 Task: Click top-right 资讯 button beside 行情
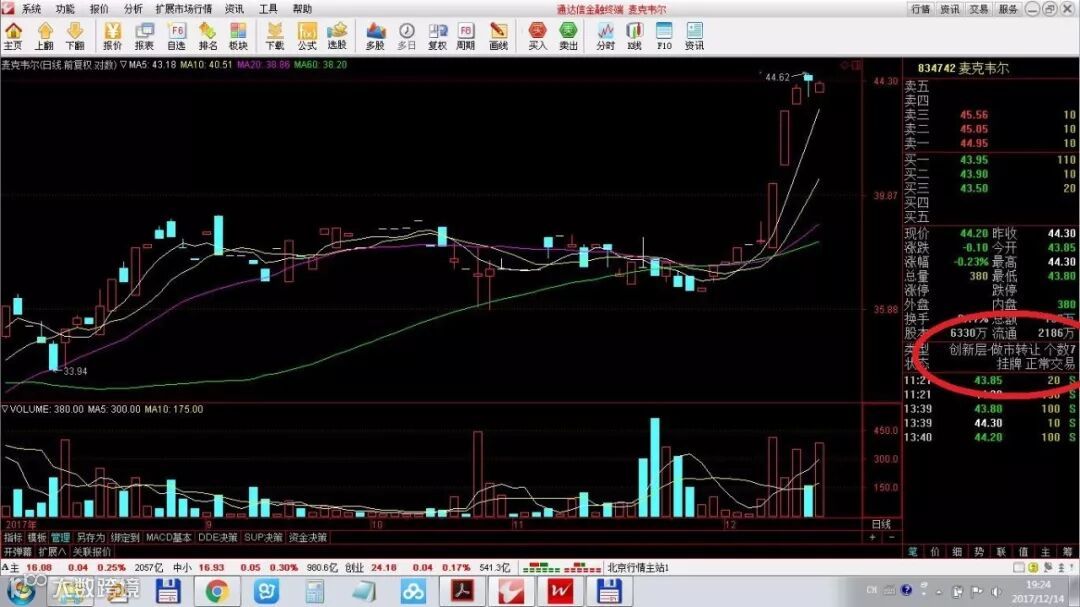(x=950, y=9)
